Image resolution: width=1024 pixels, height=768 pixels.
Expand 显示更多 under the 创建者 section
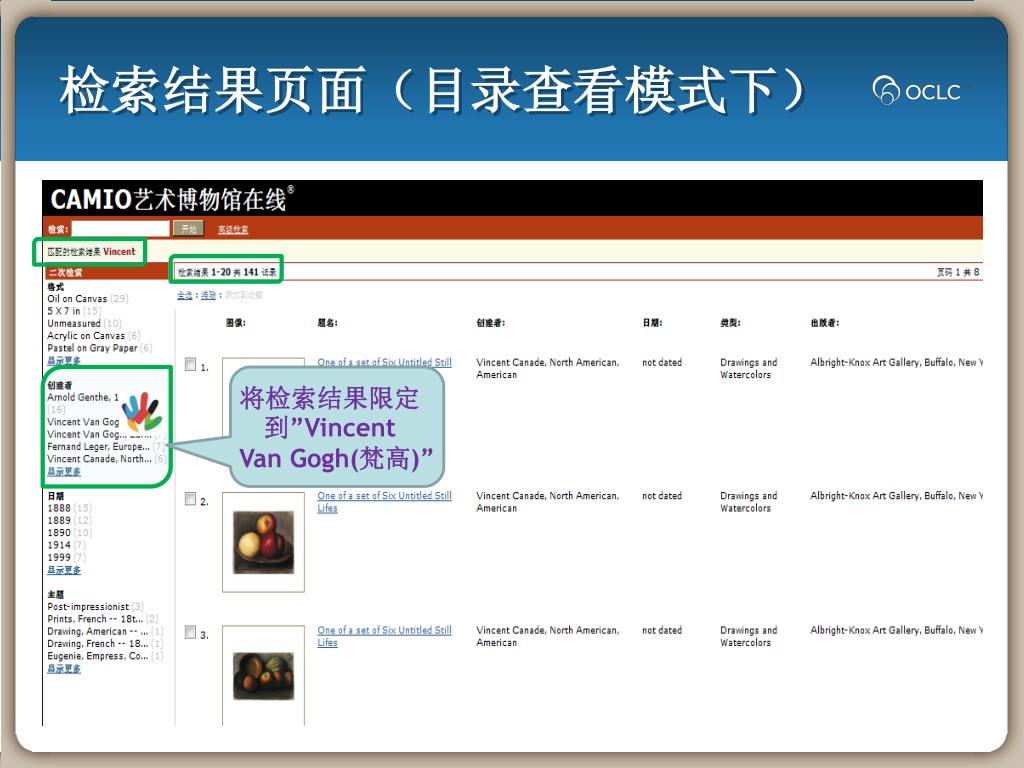(64, 472)
